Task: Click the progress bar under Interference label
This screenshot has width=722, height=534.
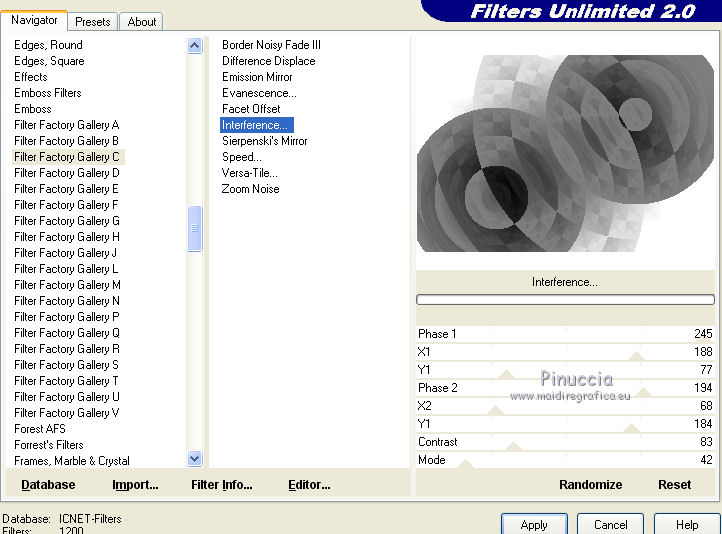Action: (x=565, y=300)
